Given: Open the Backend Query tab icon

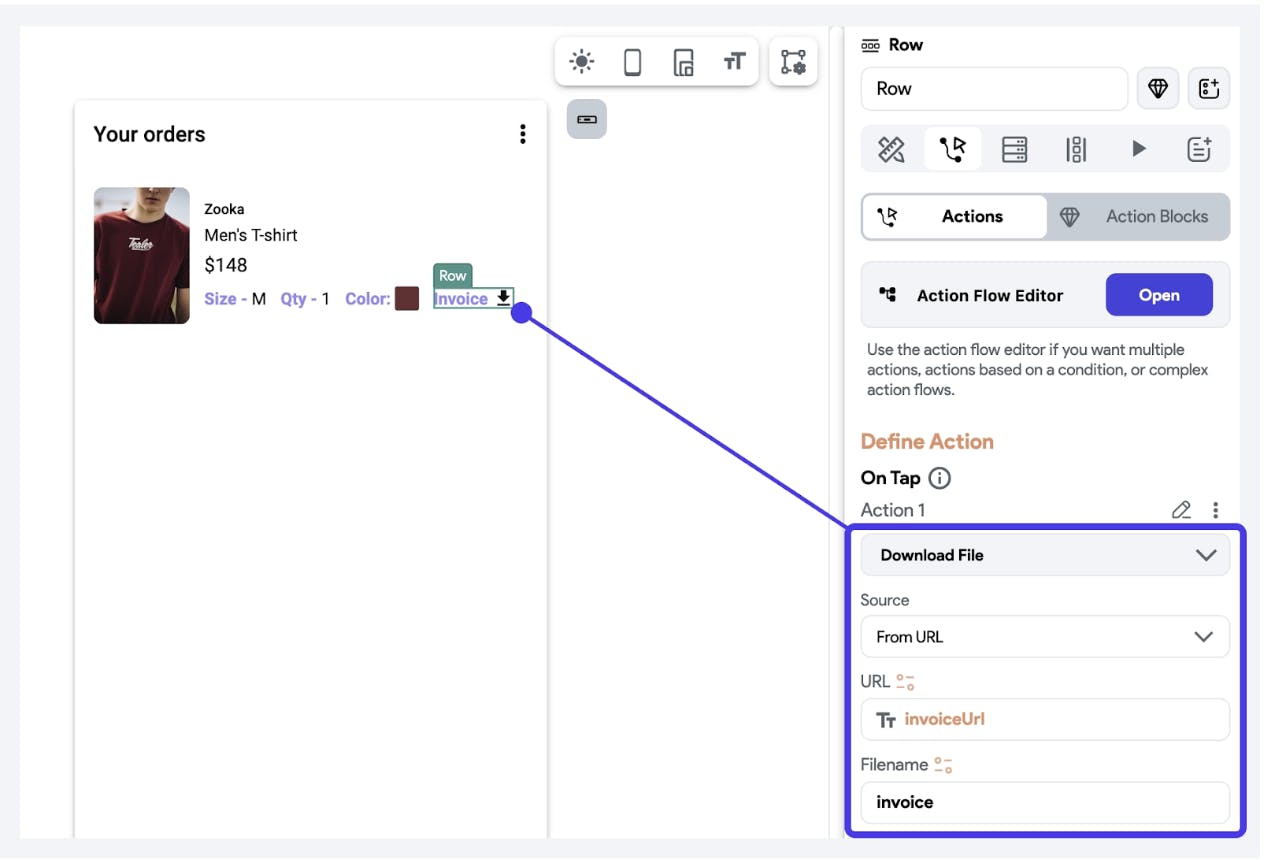Looking at the screenshot, I should 1014,150.
